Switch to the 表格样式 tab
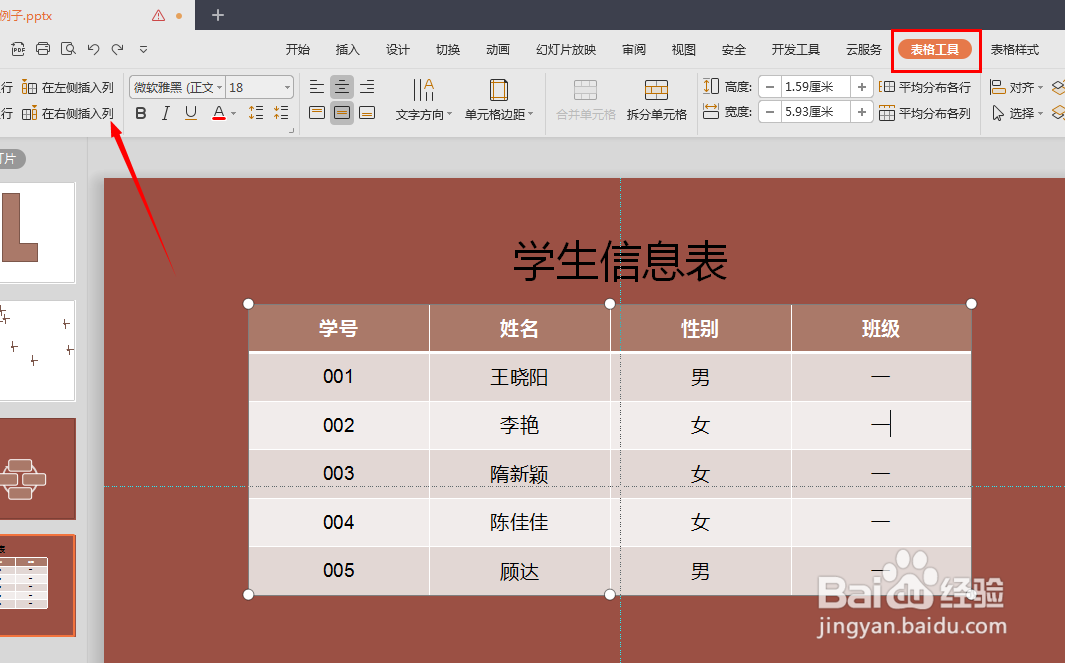The height and width of the screenshot is (663, 1065). (1013, 47)
